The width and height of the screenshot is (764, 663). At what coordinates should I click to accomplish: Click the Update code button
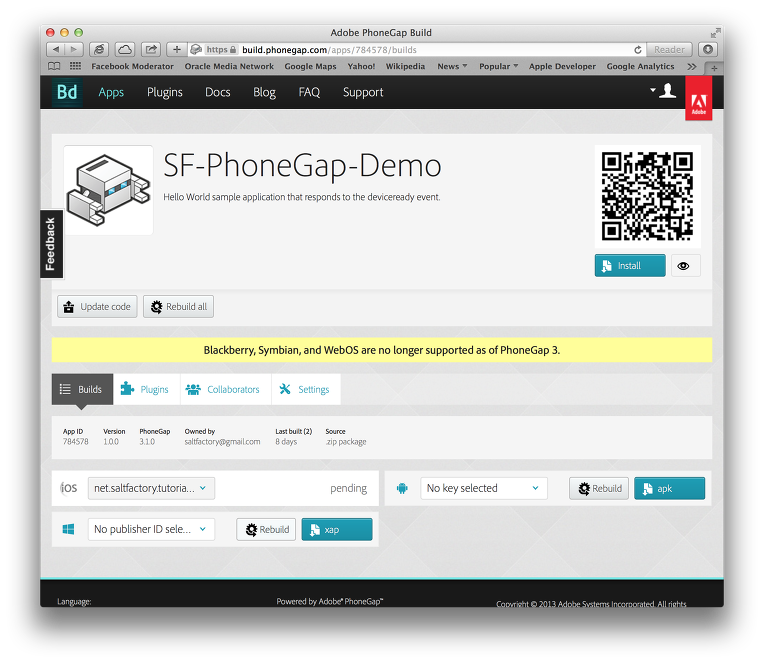[x=97, y=306]
